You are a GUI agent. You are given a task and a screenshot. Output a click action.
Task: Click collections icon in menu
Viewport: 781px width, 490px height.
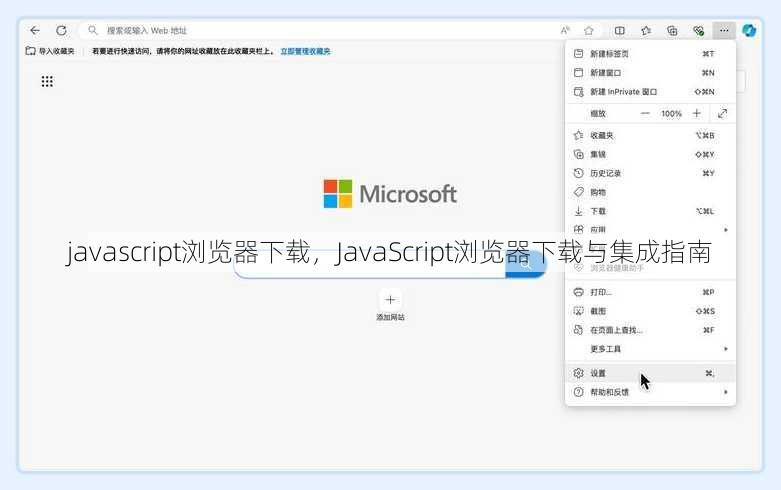578,154
